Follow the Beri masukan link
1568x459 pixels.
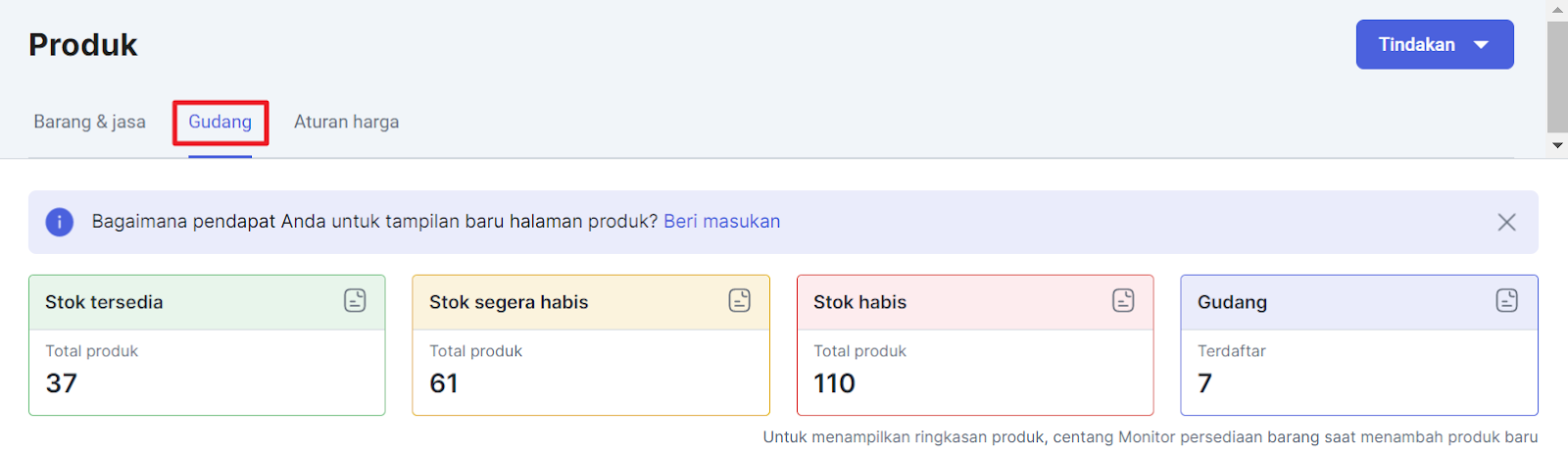tap(721, 222)
